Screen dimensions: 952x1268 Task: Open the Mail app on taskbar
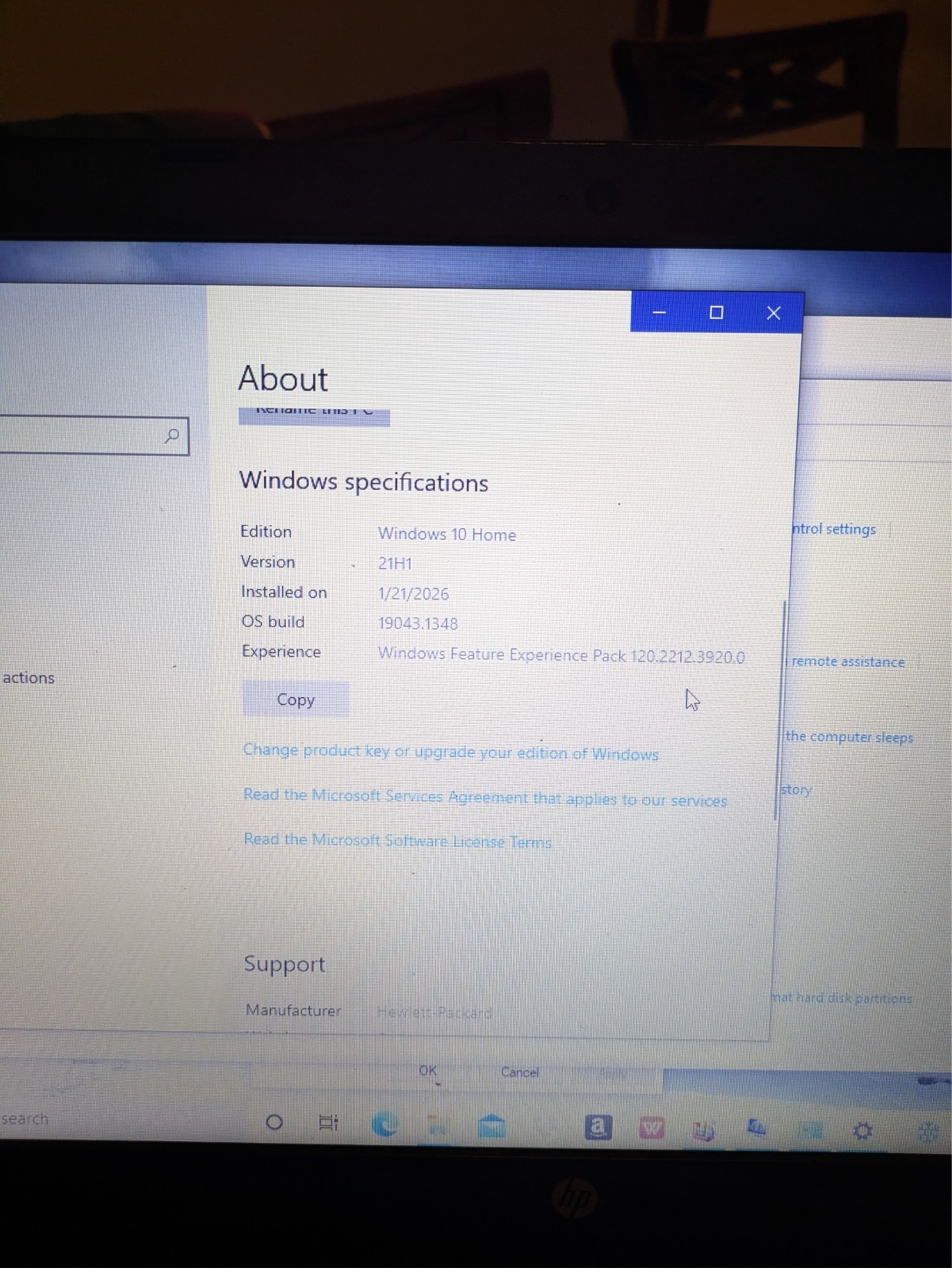pos(491,1126)
